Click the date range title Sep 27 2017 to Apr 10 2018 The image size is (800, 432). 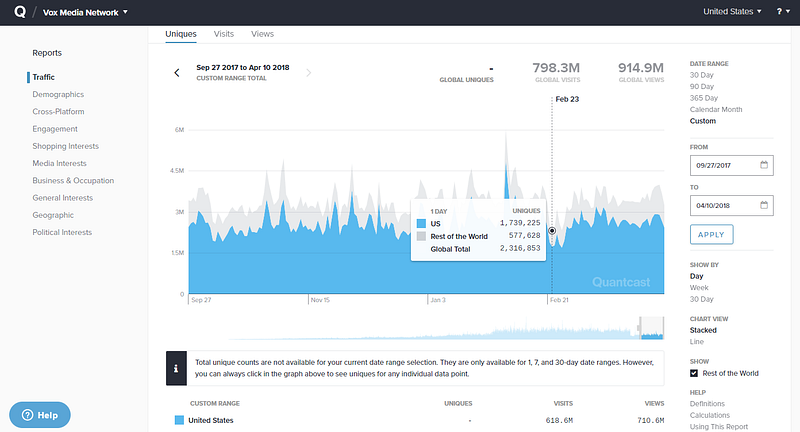pos(243,67)
